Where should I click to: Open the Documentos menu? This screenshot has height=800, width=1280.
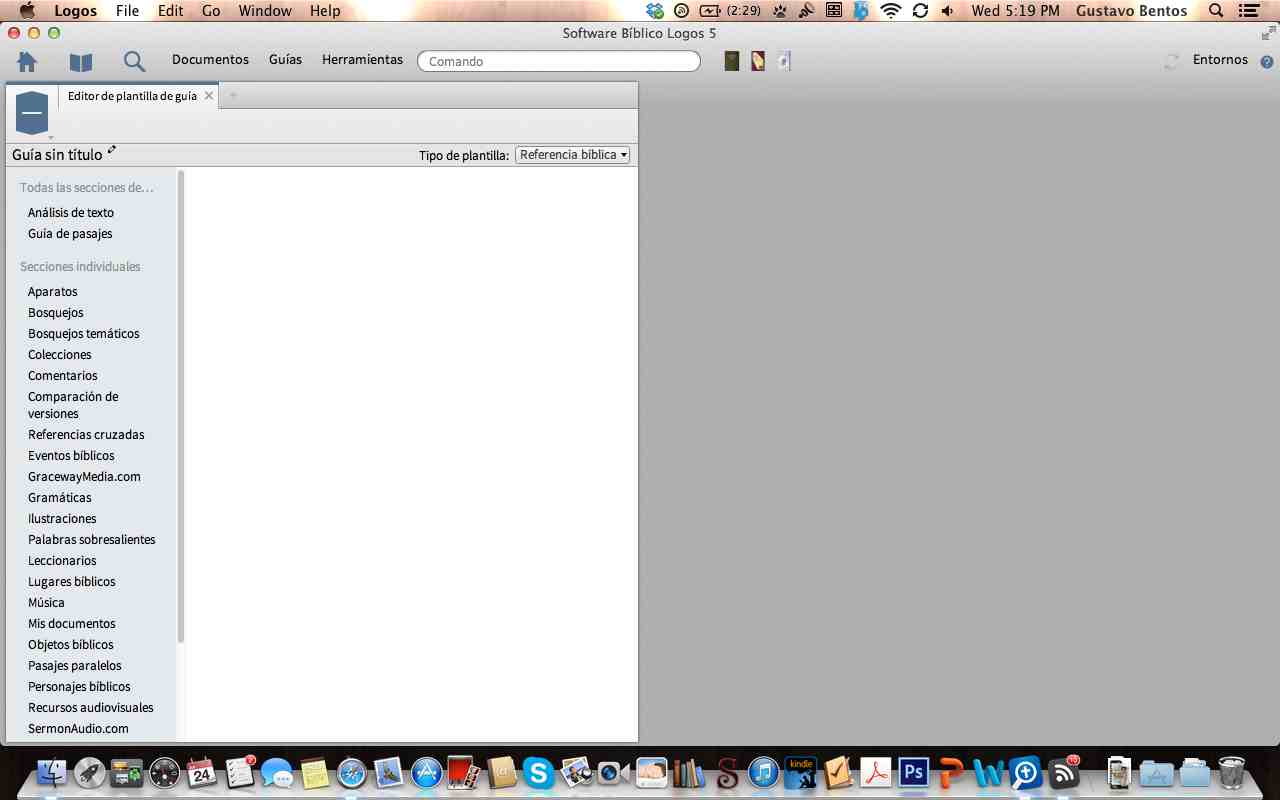pyautogui.click(x=210, y=60)
